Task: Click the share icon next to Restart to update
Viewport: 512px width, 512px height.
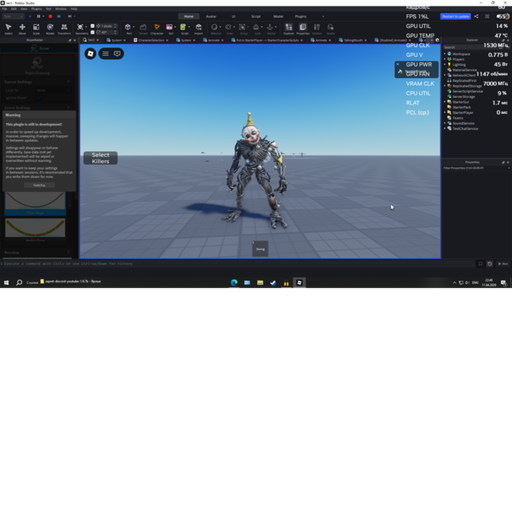Action: pyautogui.click(x=476, y=16)
